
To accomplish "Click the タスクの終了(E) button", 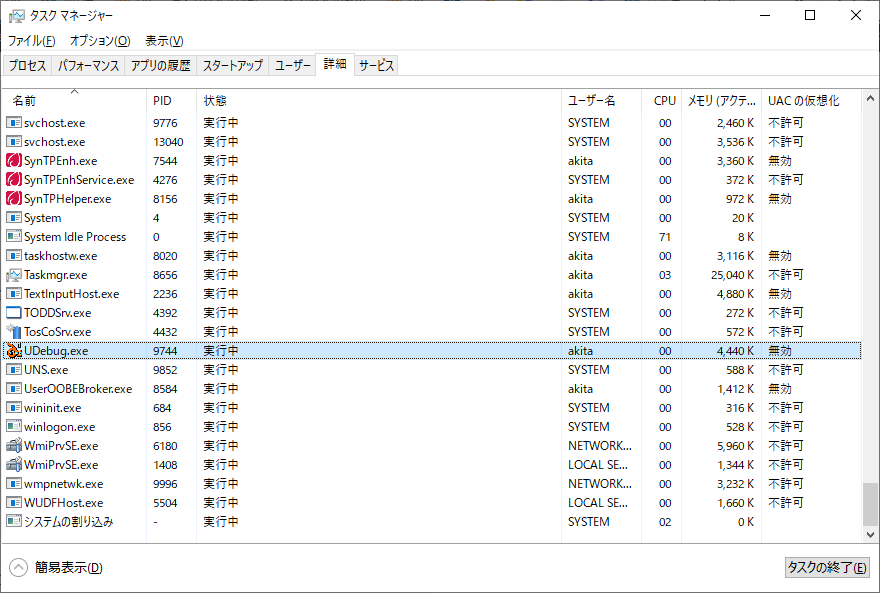I will click(827, 567).
